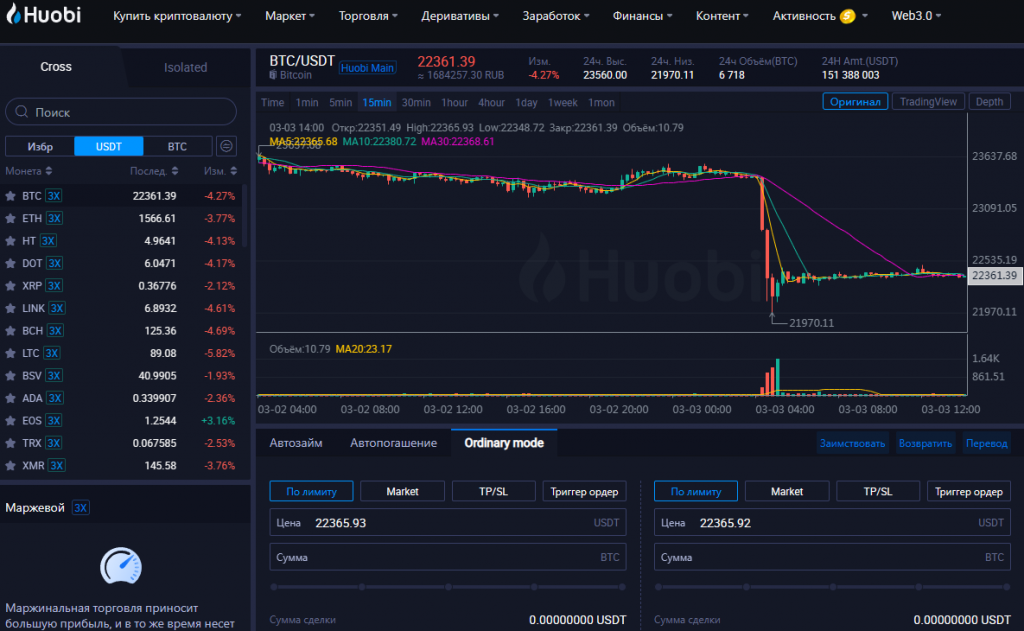Click buy price field showing 22365.93

tap(447, 523)
